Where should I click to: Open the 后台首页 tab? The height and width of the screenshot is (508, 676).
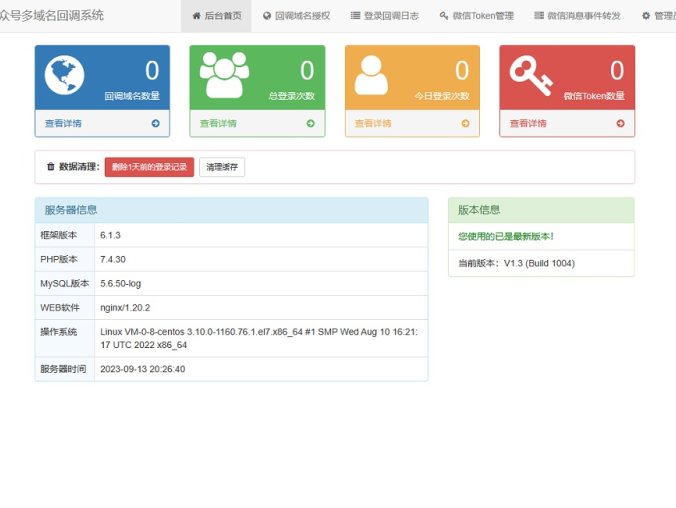point(216,16)
